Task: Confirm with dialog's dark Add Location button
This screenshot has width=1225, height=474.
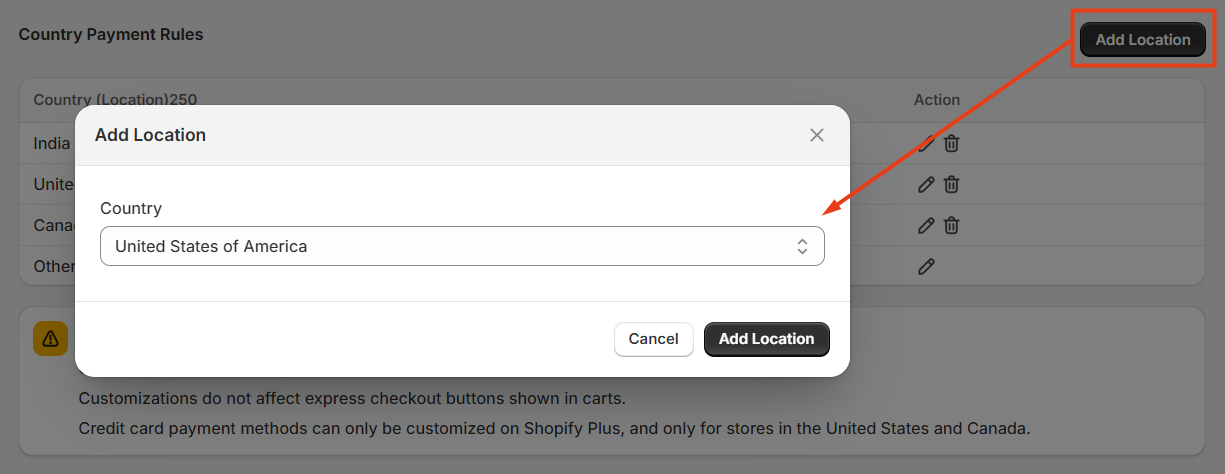Action: 766,339
